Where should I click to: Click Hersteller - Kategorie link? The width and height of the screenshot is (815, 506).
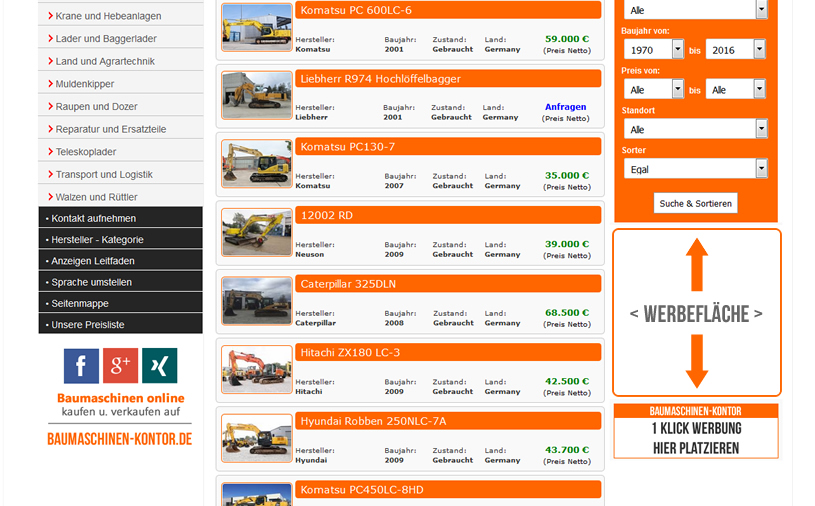pos(121,239)
